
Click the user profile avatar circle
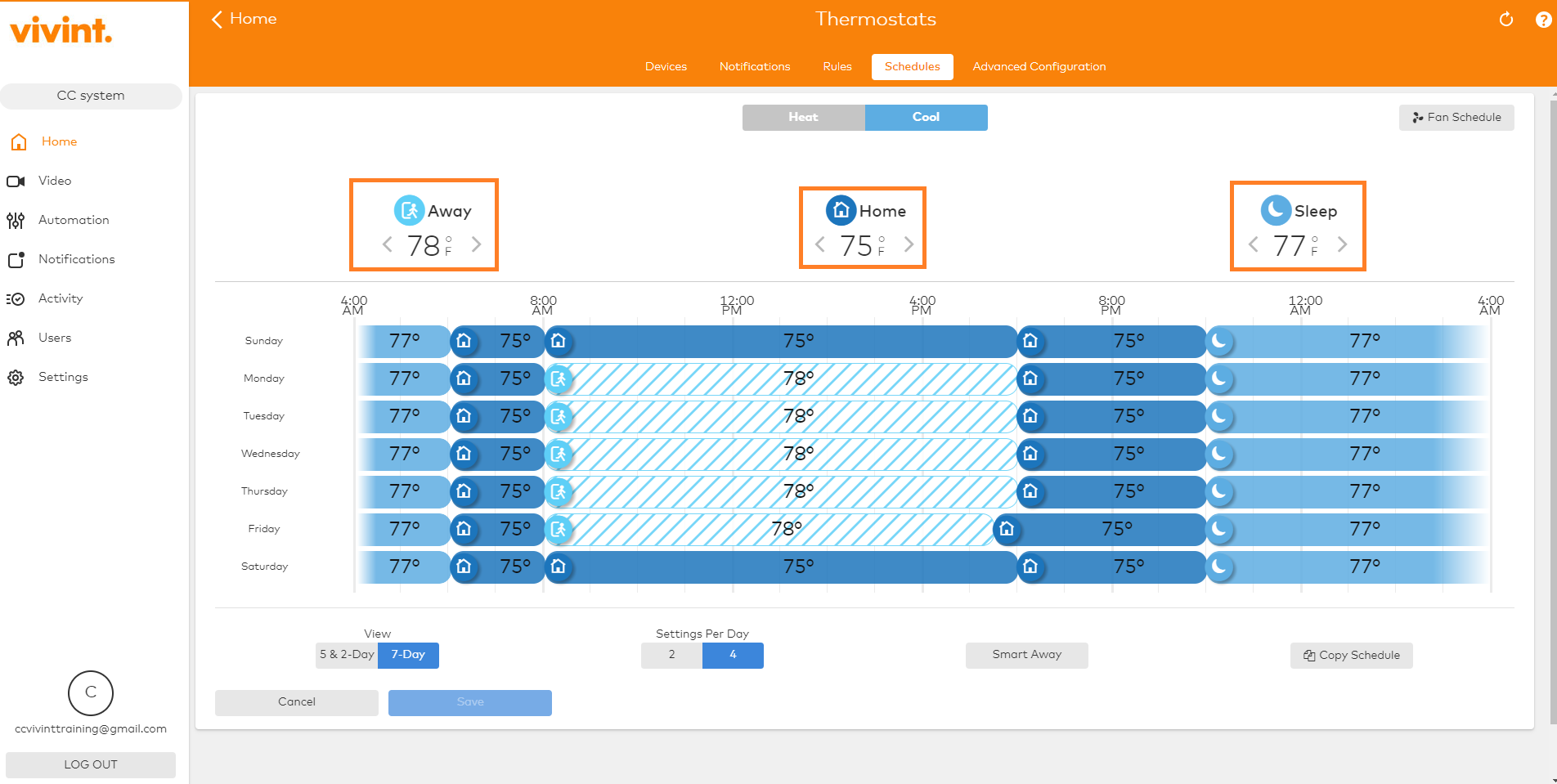91,692
